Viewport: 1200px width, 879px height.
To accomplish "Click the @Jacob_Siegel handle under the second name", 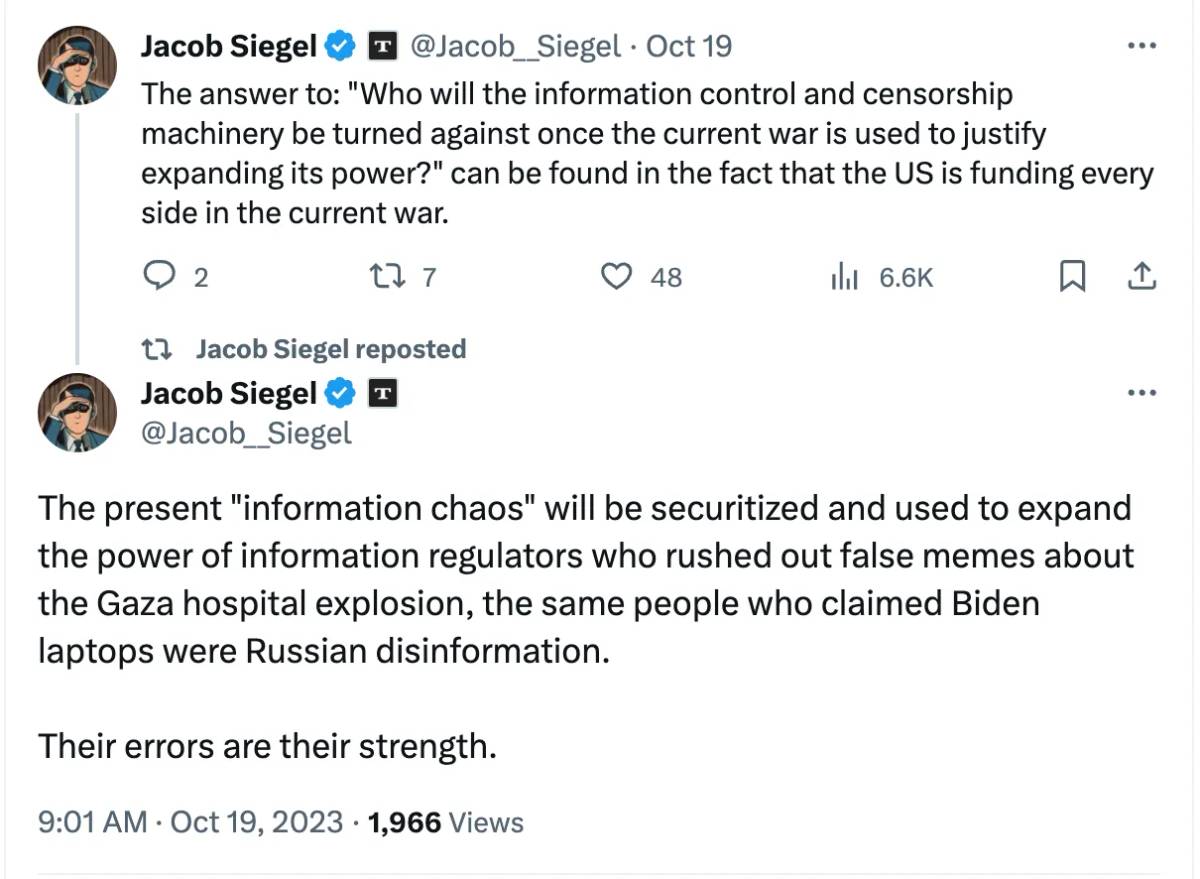I will pos(246,433).
